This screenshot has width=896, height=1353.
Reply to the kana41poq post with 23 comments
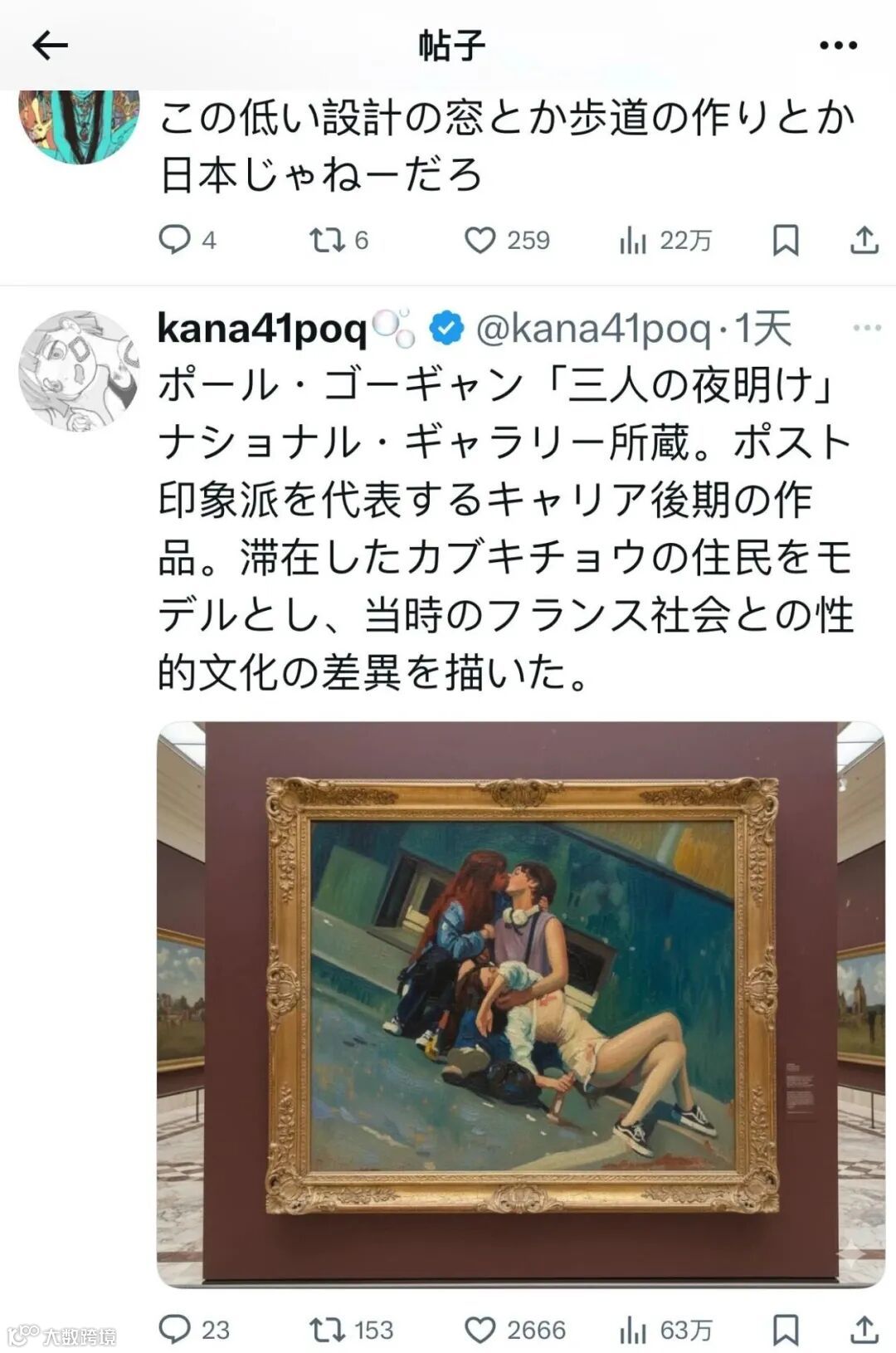click(194, 1330)
